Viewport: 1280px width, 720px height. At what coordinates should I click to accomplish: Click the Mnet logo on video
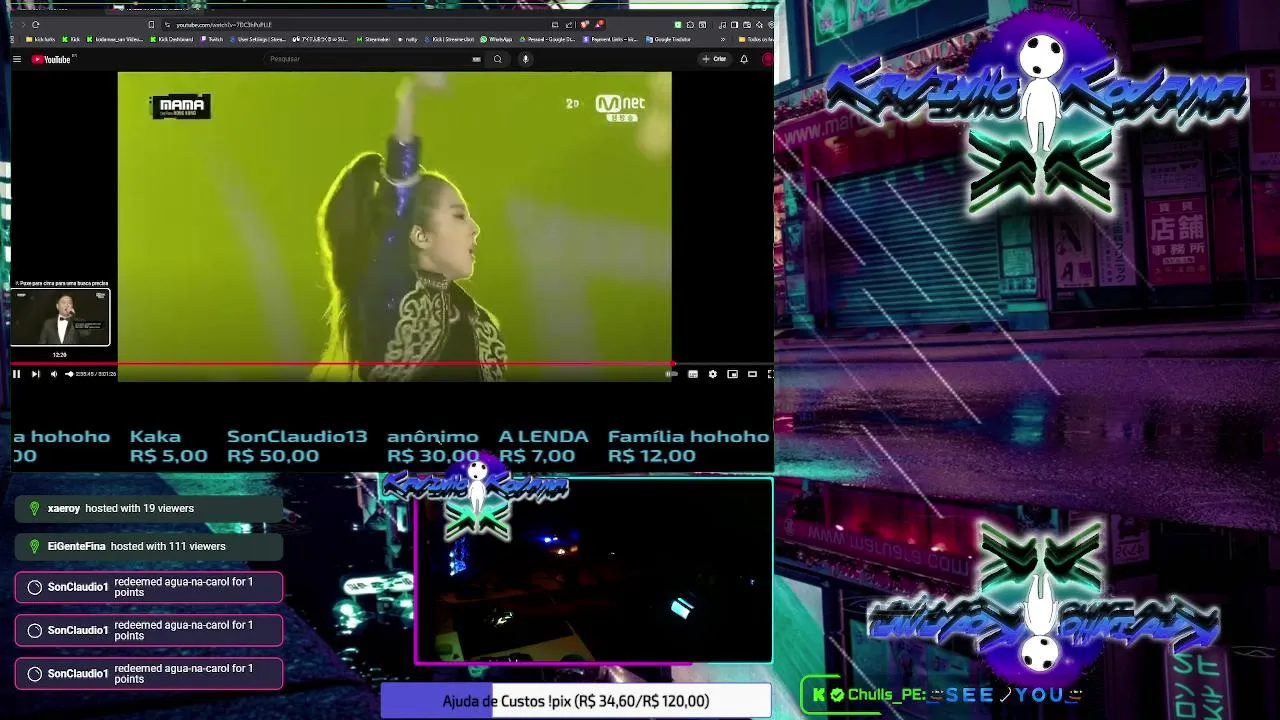(620, 108)
